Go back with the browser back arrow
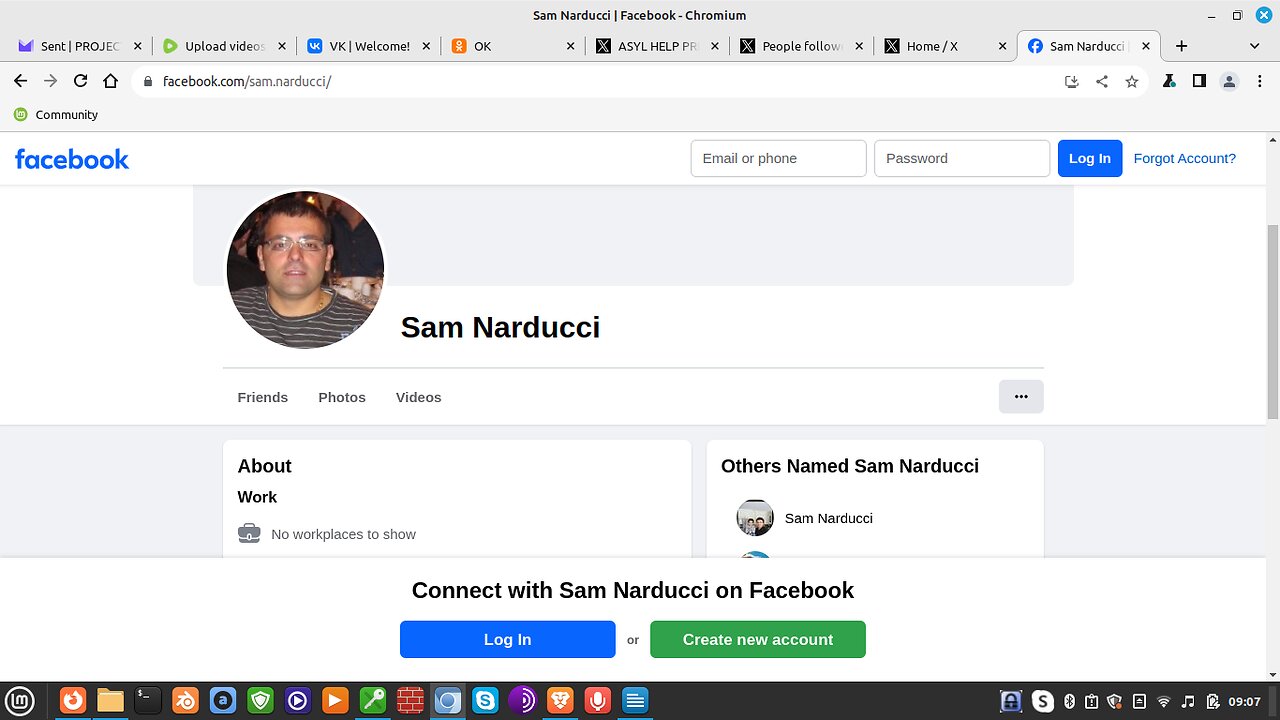Image resolution: width=1280 pixels, height=720 pixels. click(x=20, y=81)
